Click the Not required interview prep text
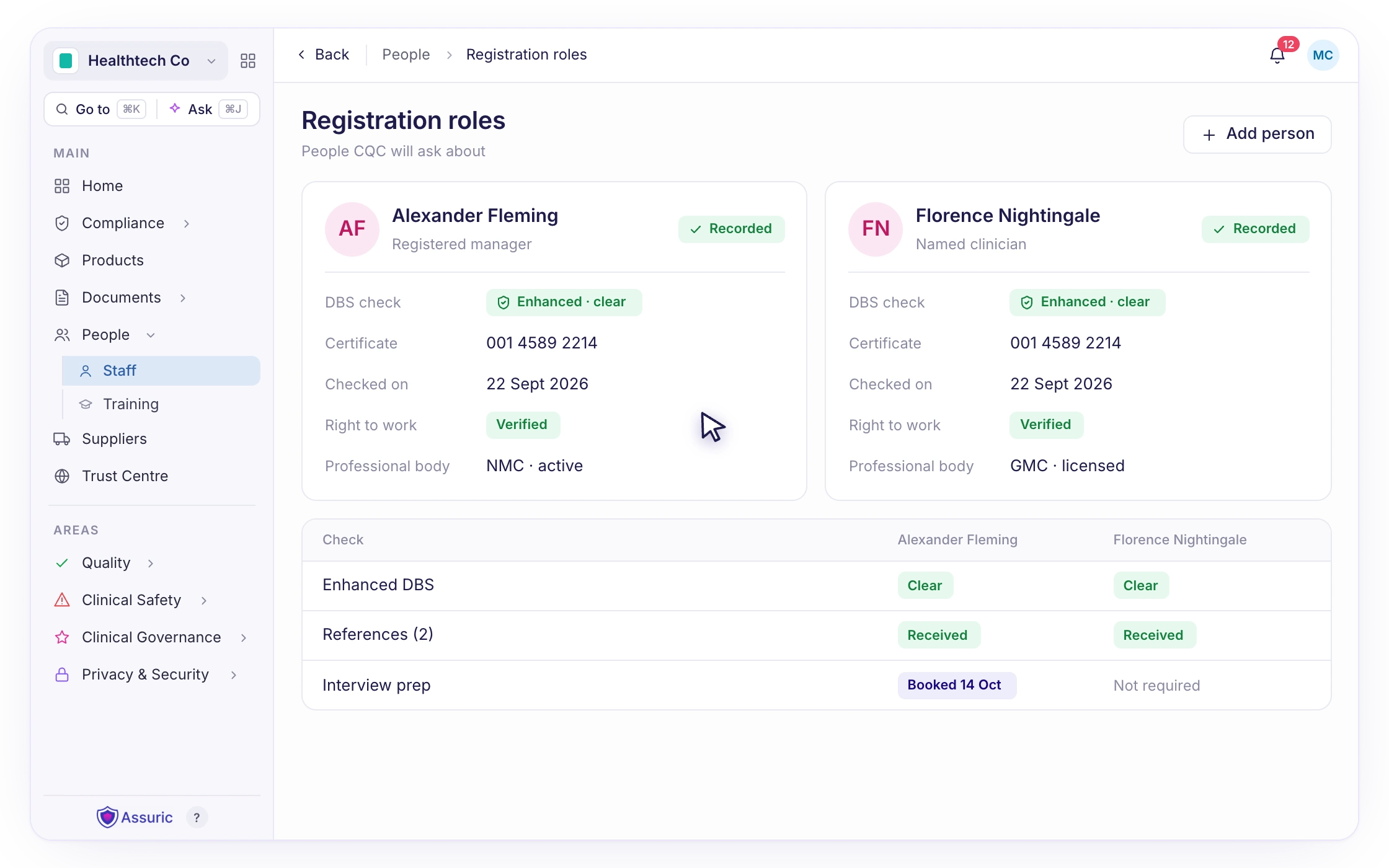Viewport: 1389px width, 868px height. pos(1156,686)
